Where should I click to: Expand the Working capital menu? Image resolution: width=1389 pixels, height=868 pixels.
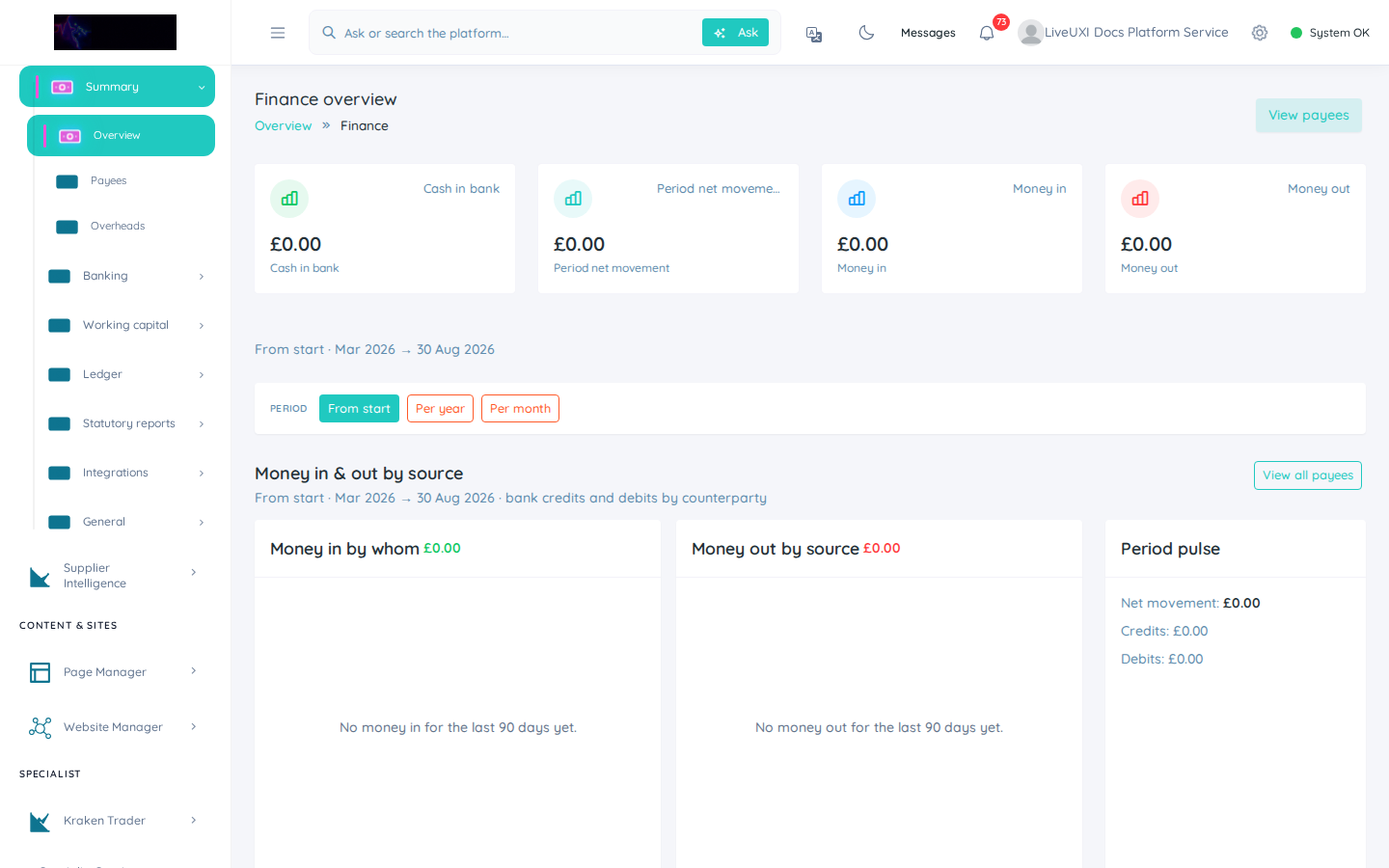126,325
